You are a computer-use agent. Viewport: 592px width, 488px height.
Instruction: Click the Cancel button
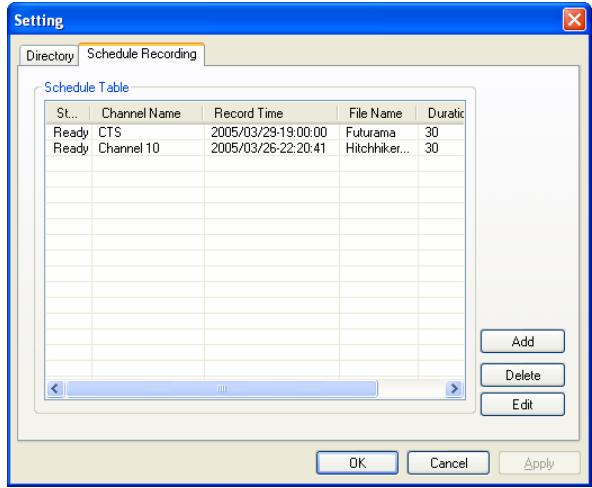(449, 463)
